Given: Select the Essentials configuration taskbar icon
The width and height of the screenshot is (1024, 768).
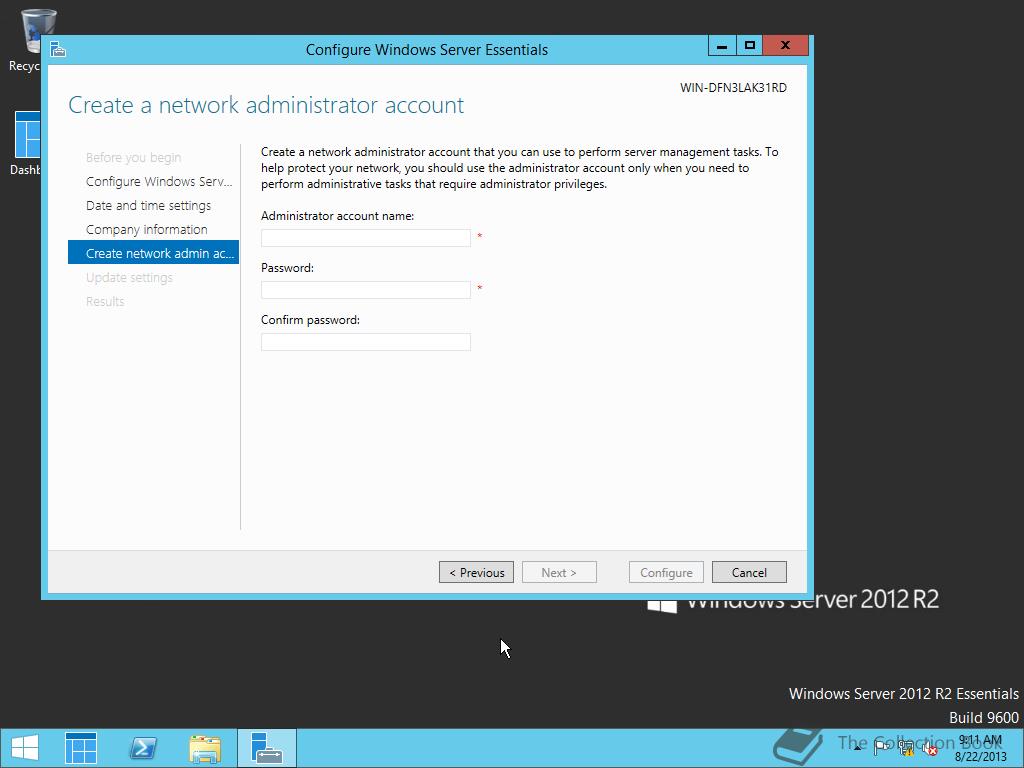Looking at the screenshot, I should click(266, 748).
